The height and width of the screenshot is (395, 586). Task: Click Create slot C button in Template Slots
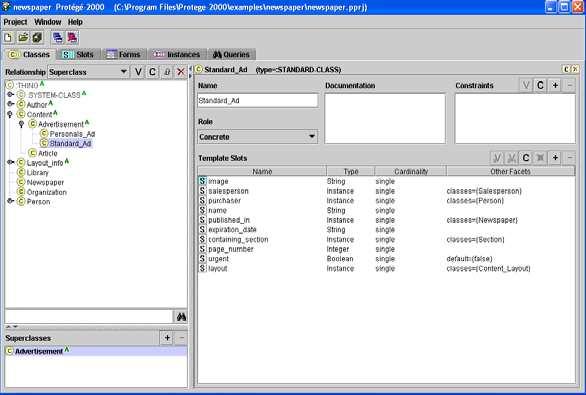tap(526, 158)
